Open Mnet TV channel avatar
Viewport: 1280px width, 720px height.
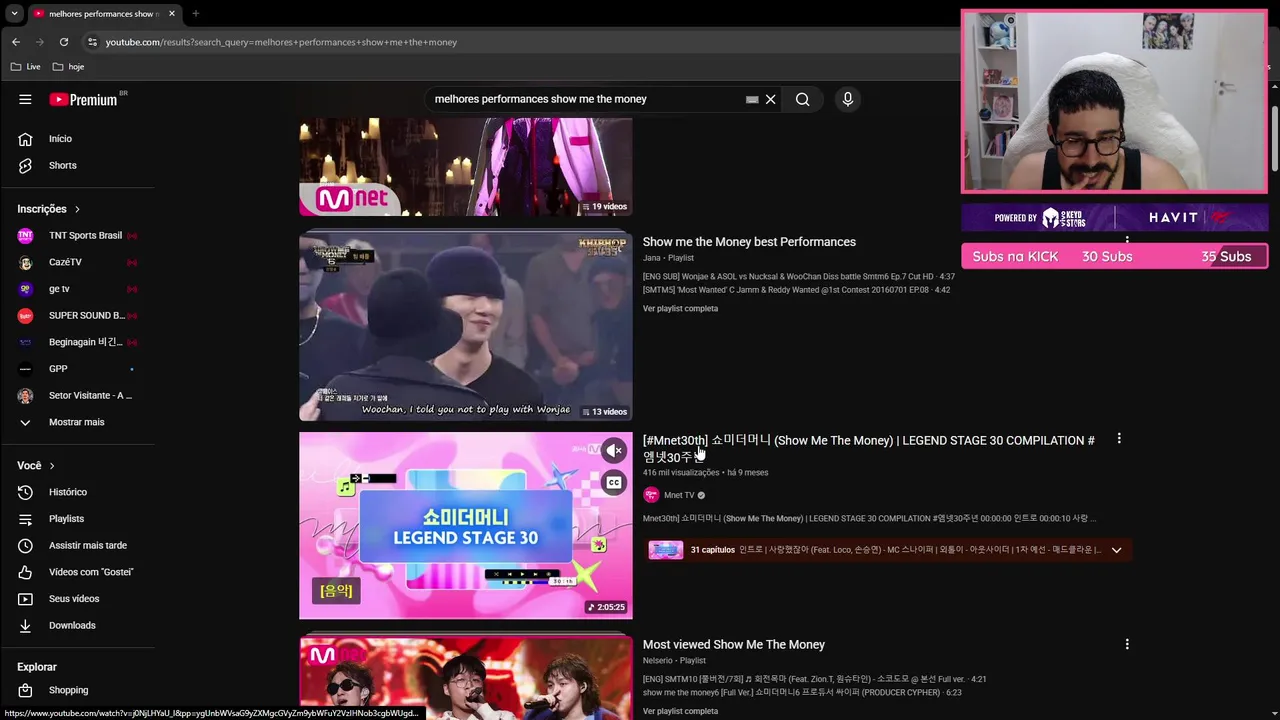[651, 495]
